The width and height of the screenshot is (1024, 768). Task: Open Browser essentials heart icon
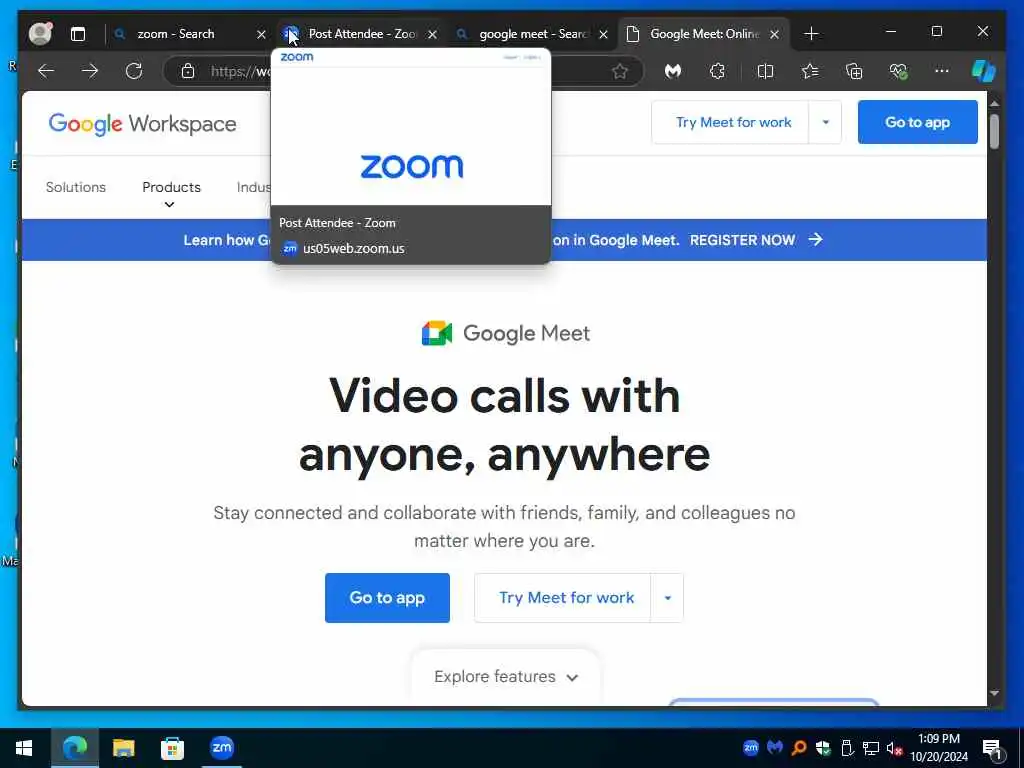coord(899,71)
